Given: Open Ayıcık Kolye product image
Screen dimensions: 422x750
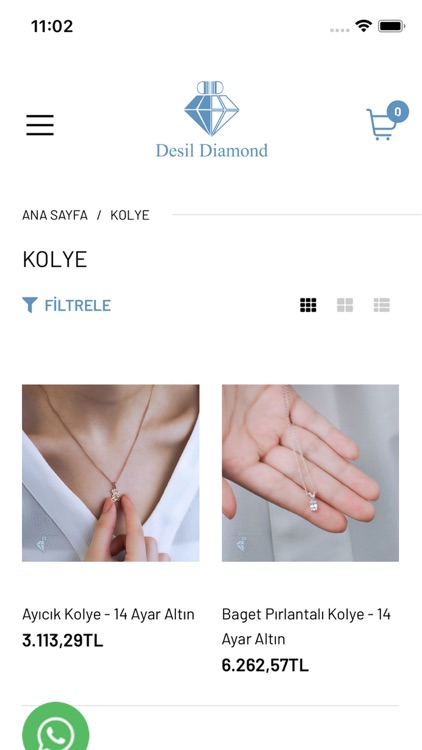Looking at the screenshot, I should click(x=111, y=473).
